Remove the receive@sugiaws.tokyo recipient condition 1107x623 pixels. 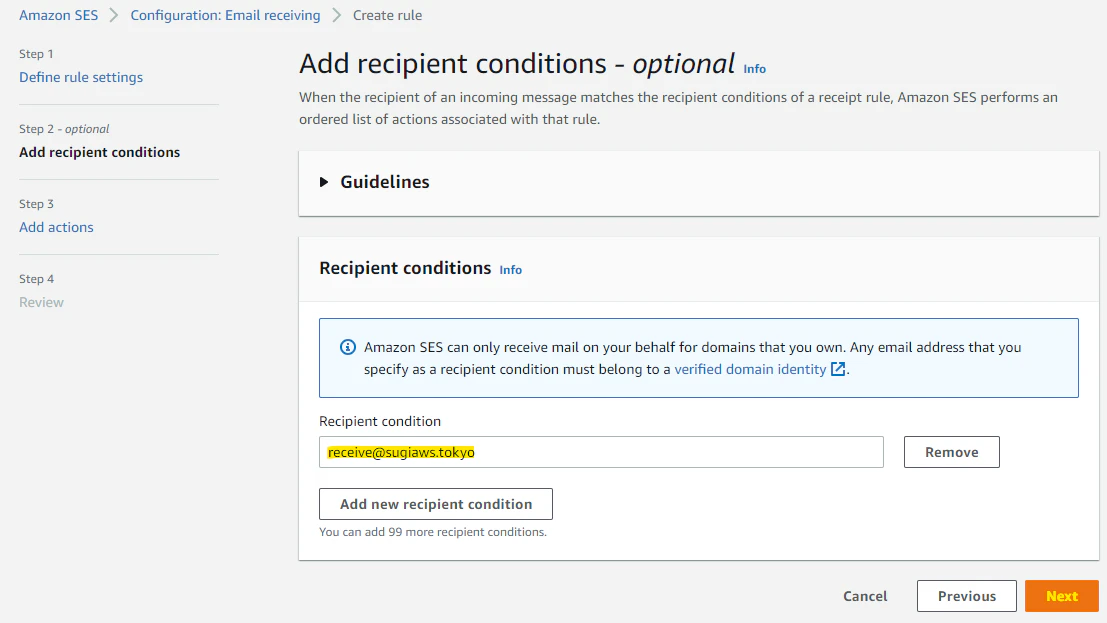coord(951,452)
